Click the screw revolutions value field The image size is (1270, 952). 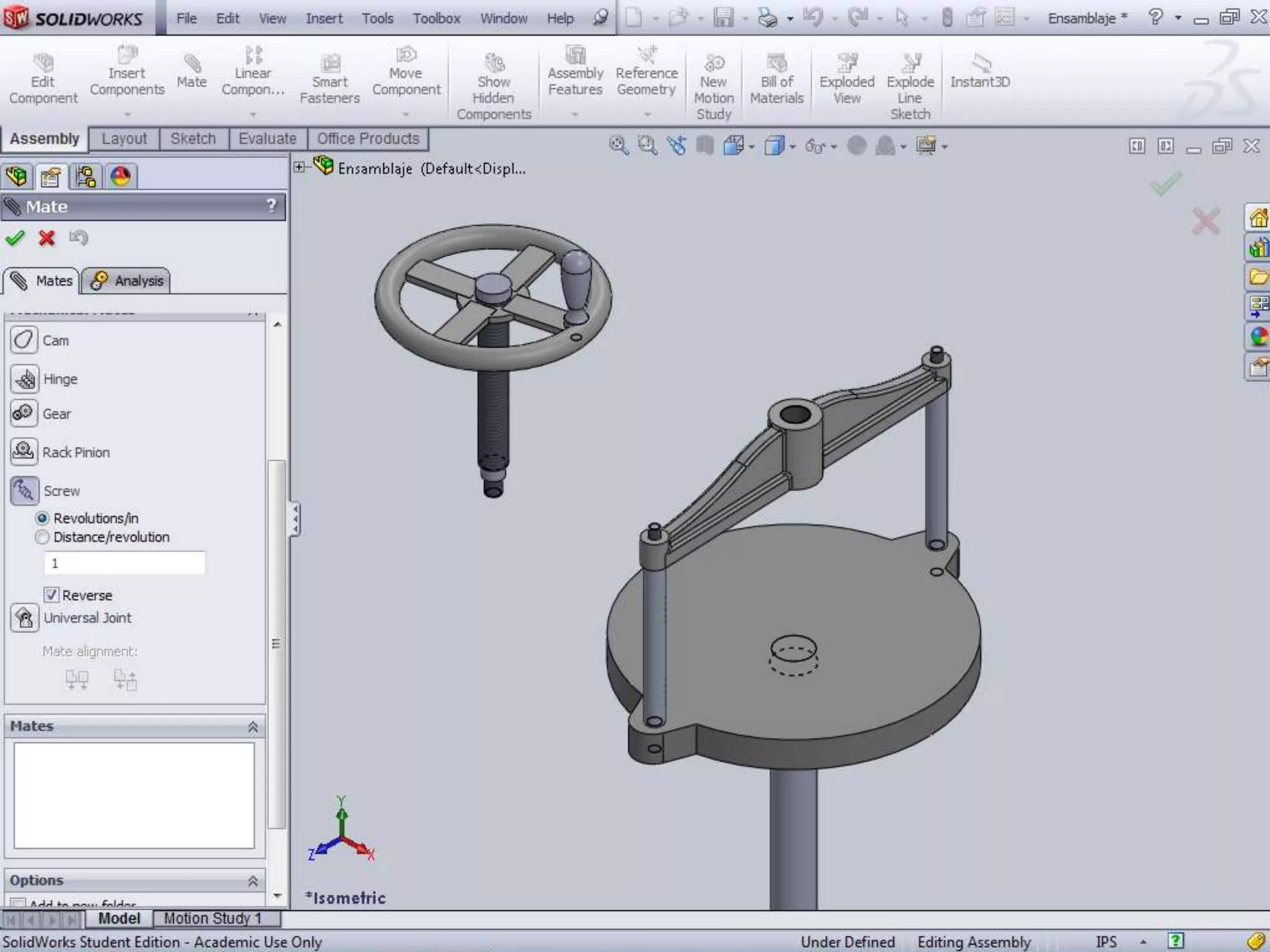pyautogui.click(x=124, y=563)
